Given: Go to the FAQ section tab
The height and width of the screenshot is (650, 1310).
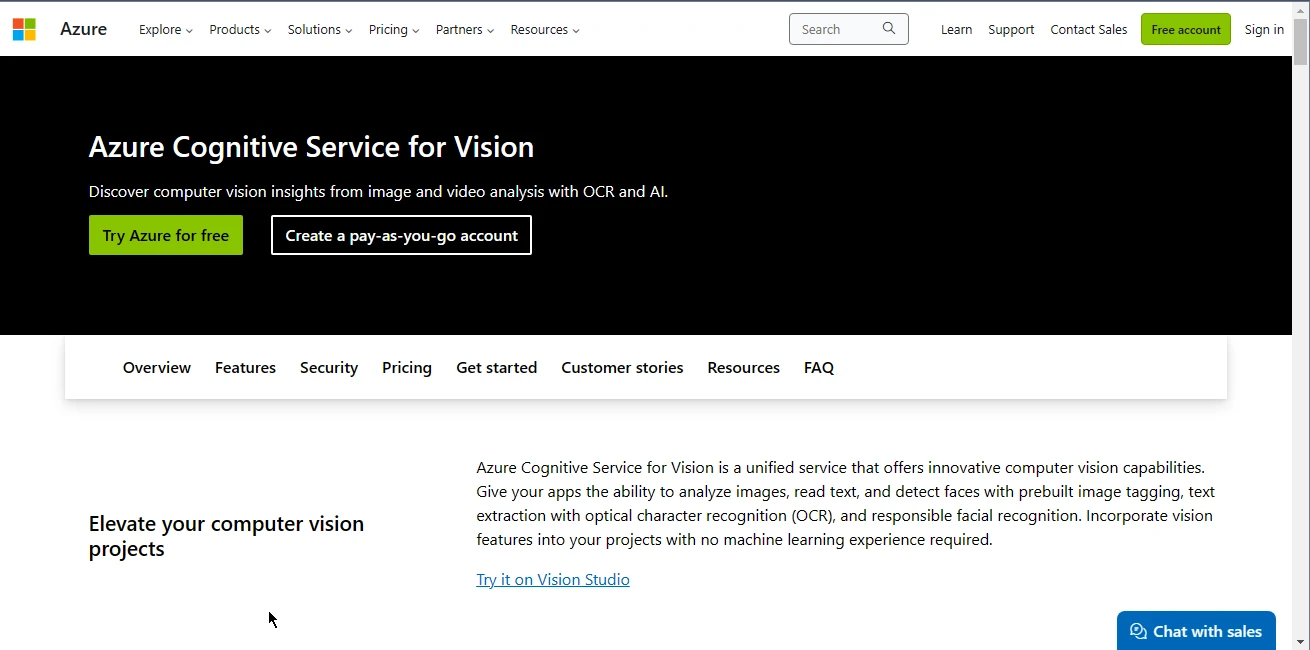Looking at the screenshot, I should pyautogui.click(x=818, y=368).
